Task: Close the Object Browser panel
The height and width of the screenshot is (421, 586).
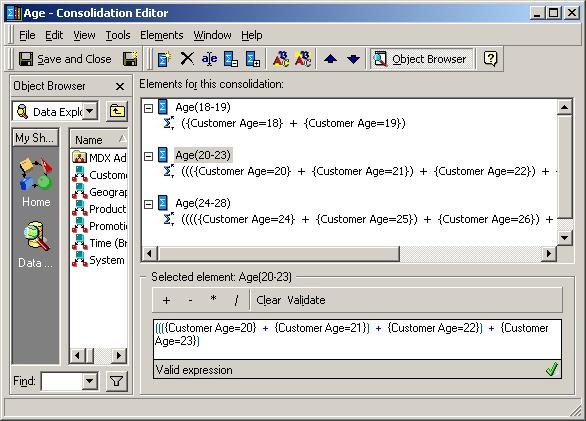Action: 120,87
